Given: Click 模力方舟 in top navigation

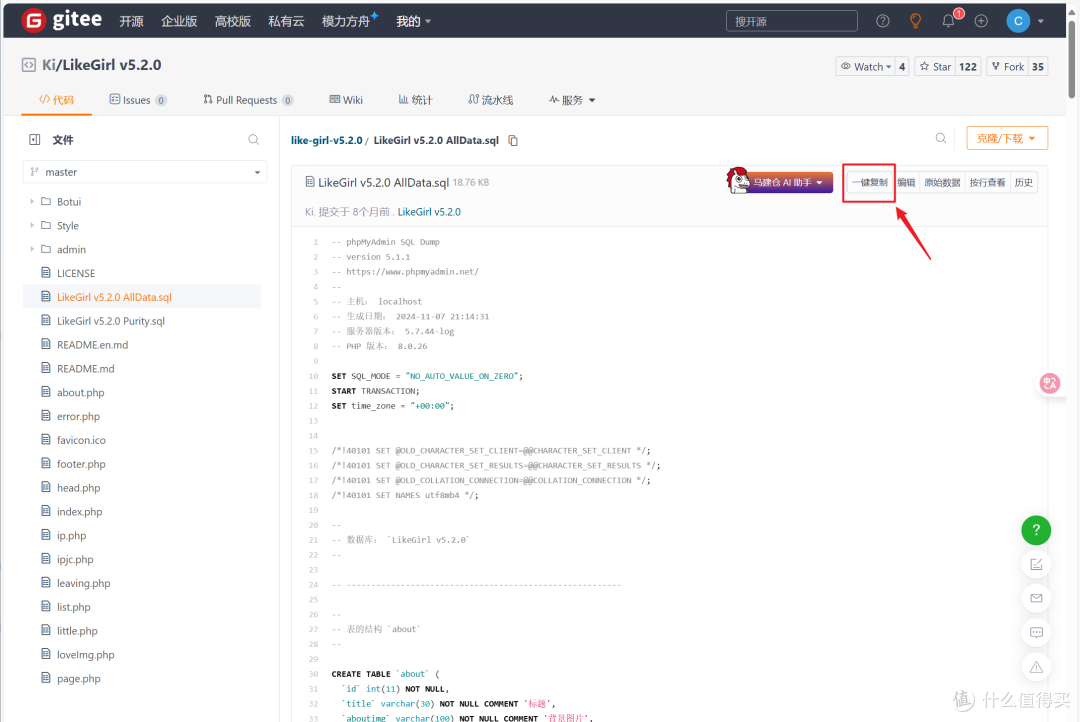Looking at the screenshot, I should click(346, 21).
